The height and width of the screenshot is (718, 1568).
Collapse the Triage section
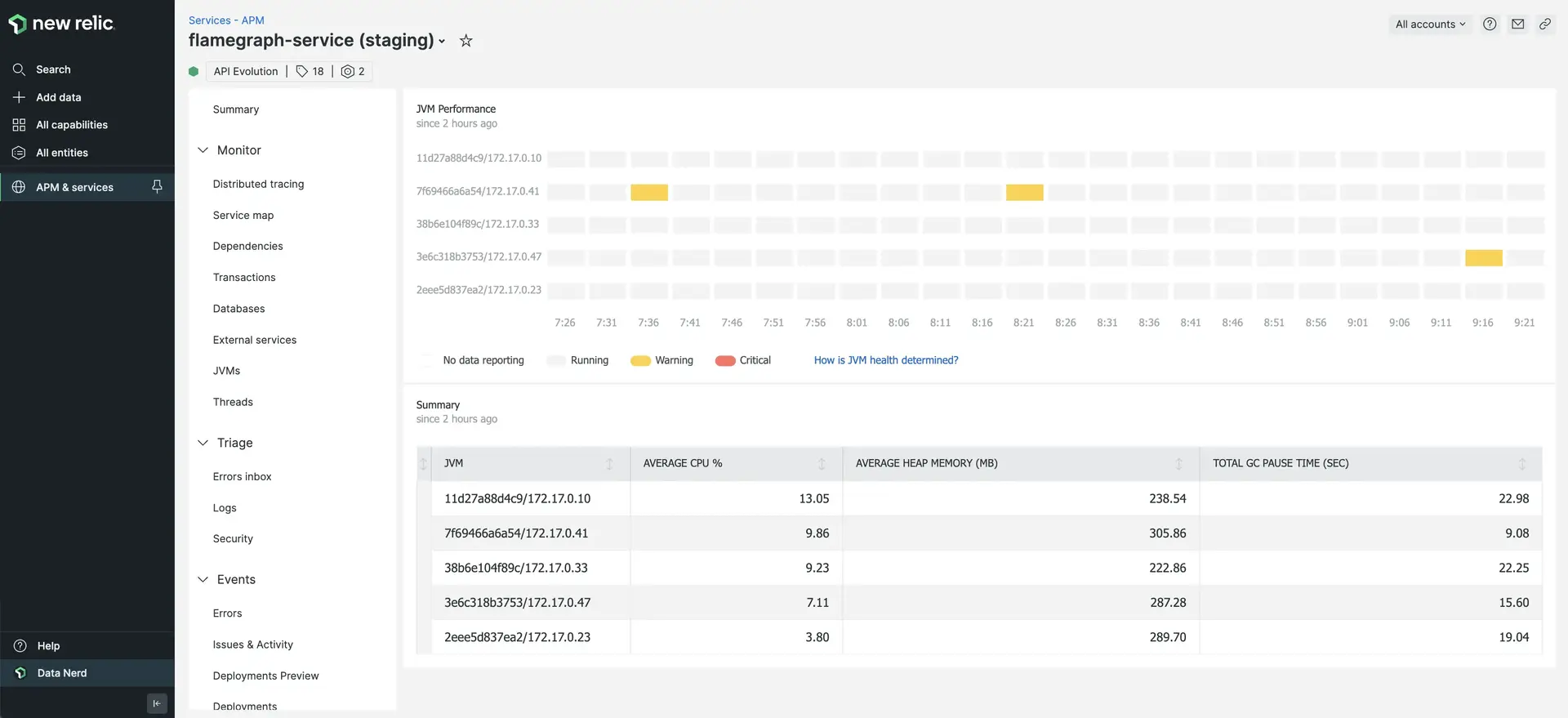click(203, 443)
